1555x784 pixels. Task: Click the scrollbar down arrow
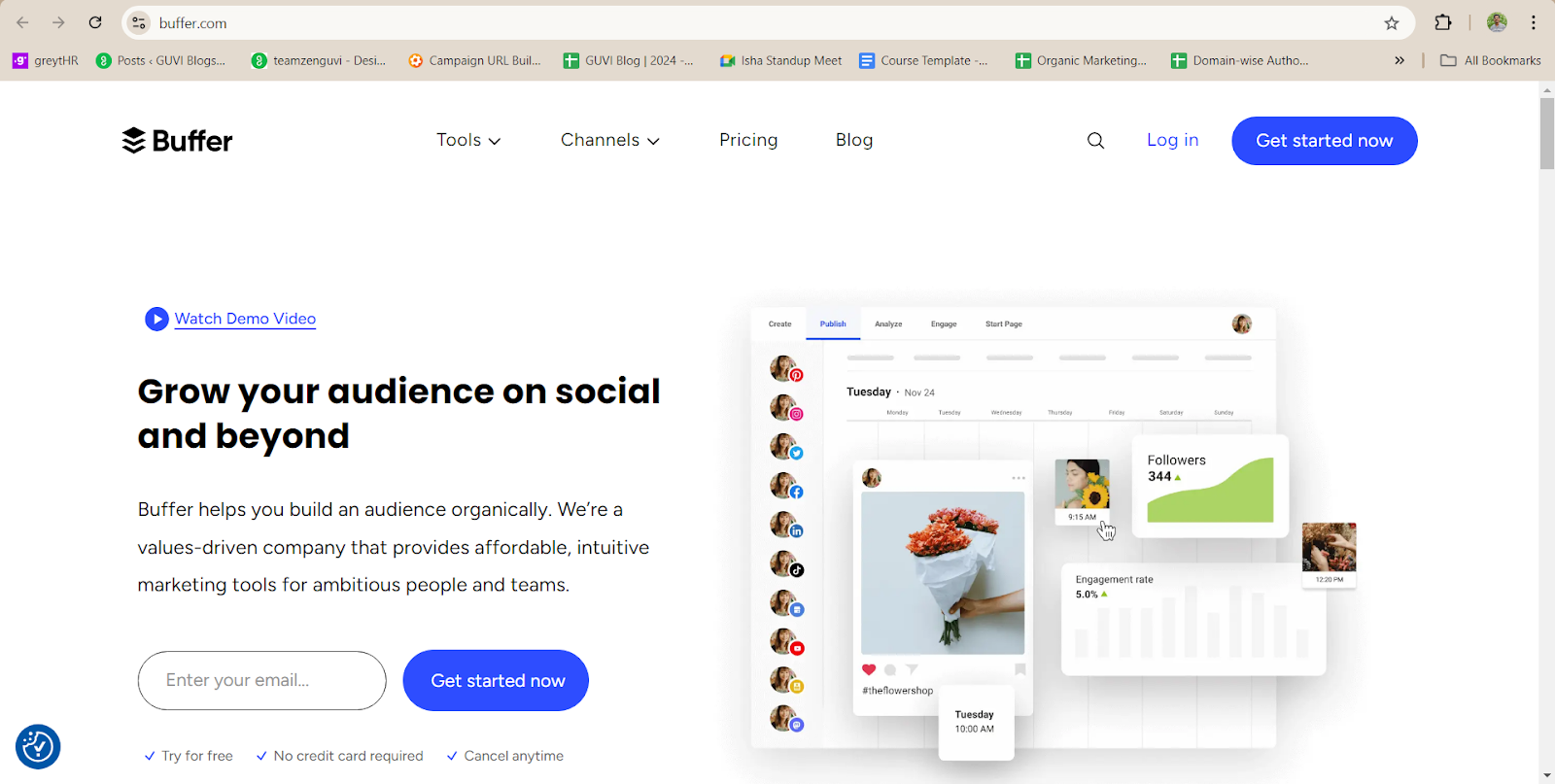coord(1546,775)
